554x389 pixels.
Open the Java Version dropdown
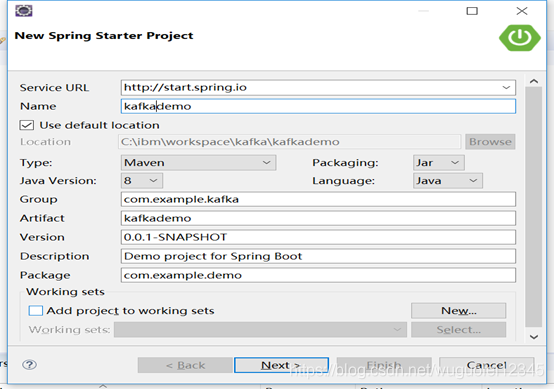coord(142,181)
